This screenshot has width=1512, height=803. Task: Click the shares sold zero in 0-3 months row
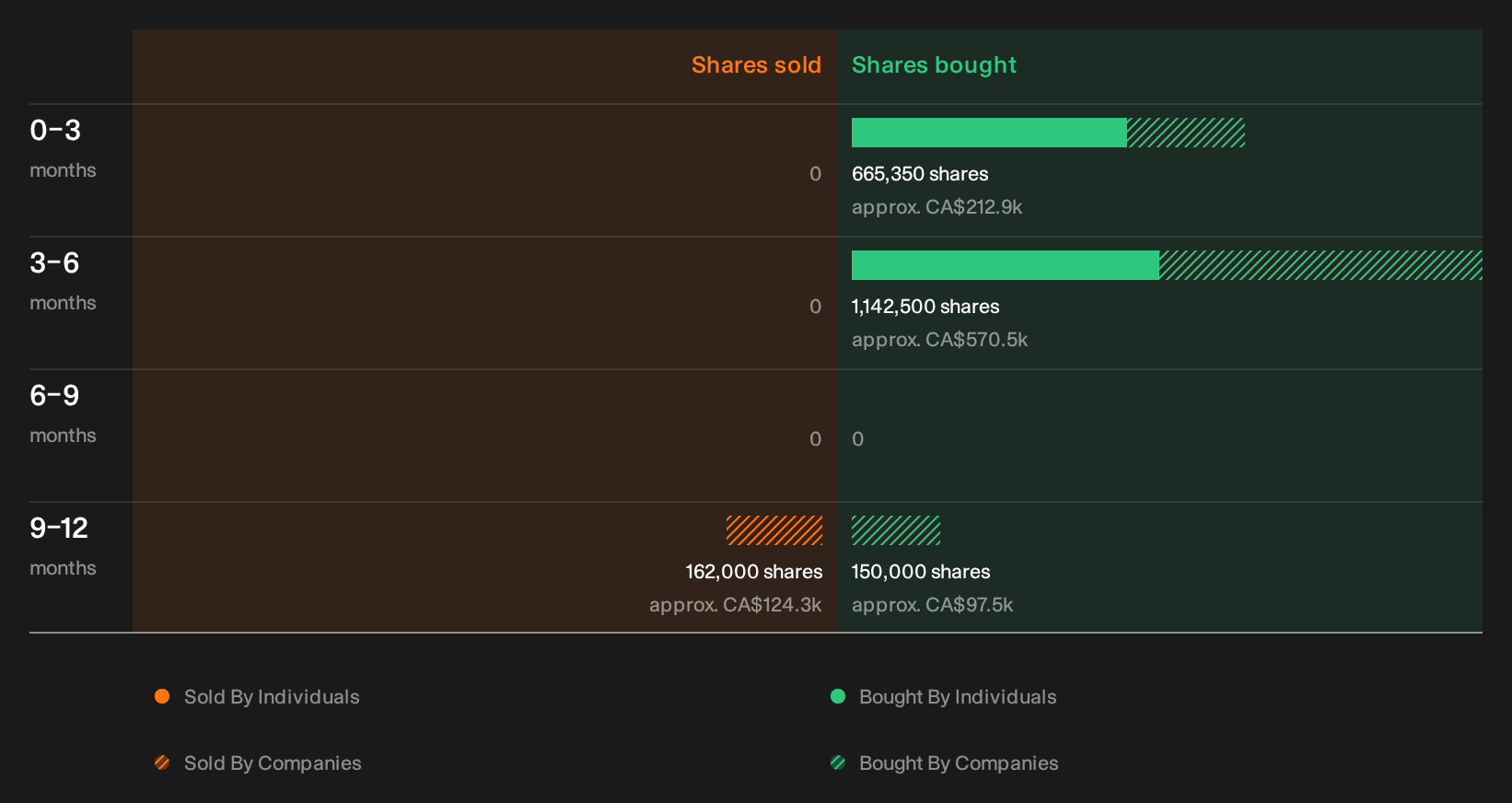(x=815, y=174)
